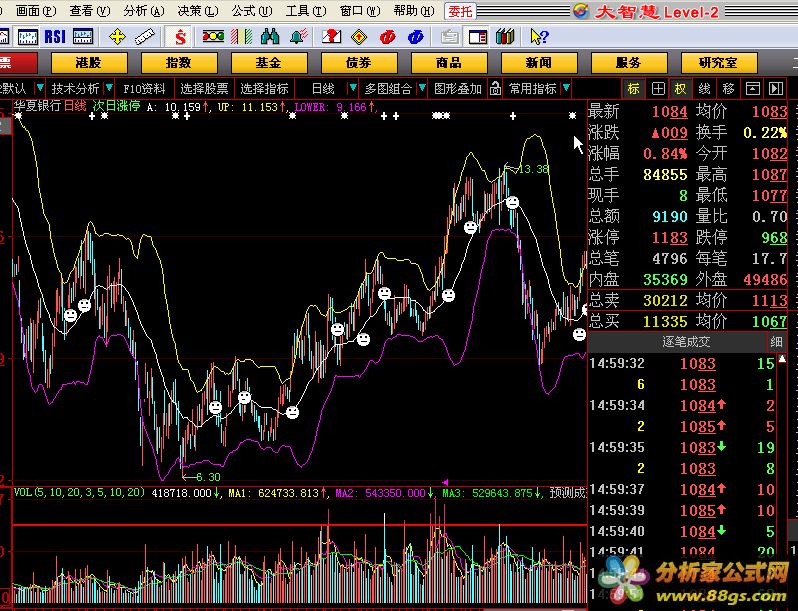The width and height of the screenshot is (798, 611).
Task: Click the candlestick chart icon left of RSI
Action: pyautogui.click(x=27, y=37)
